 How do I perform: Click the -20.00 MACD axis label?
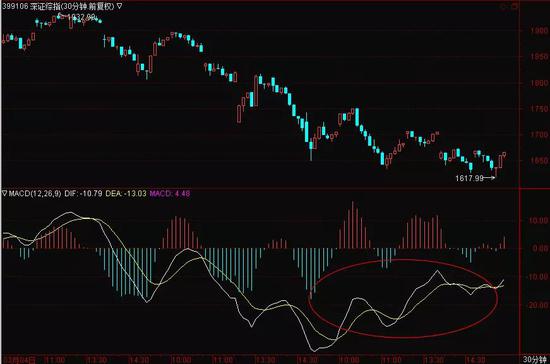tap(539, 305)
